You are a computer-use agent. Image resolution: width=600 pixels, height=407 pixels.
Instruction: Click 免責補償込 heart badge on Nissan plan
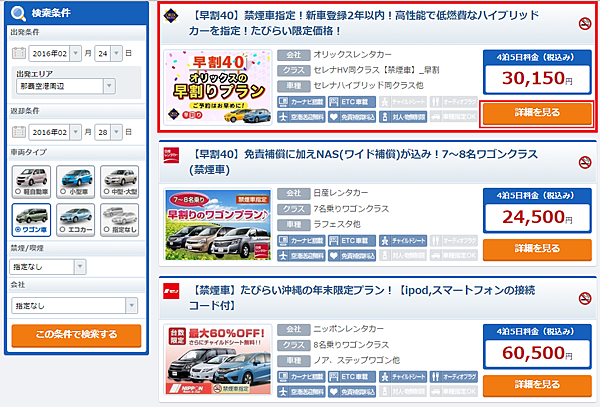click(352, 255)
